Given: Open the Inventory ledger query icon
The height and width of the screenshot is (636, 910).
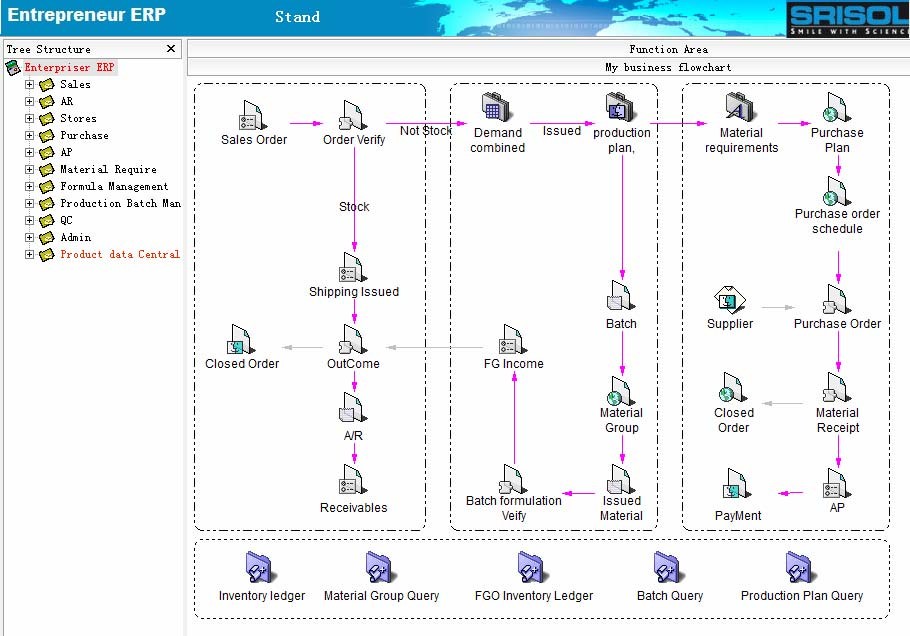Looking at the screenshot, I should click(261, 568).
